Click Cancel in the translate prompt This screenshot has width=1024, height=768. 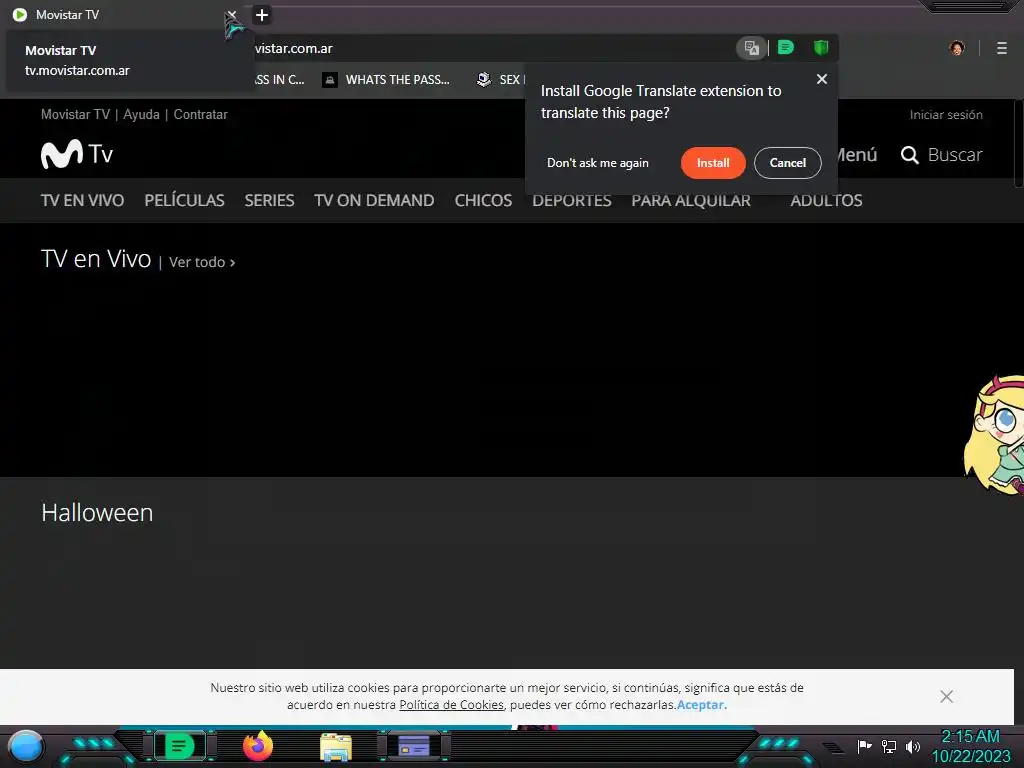(788, 163)
